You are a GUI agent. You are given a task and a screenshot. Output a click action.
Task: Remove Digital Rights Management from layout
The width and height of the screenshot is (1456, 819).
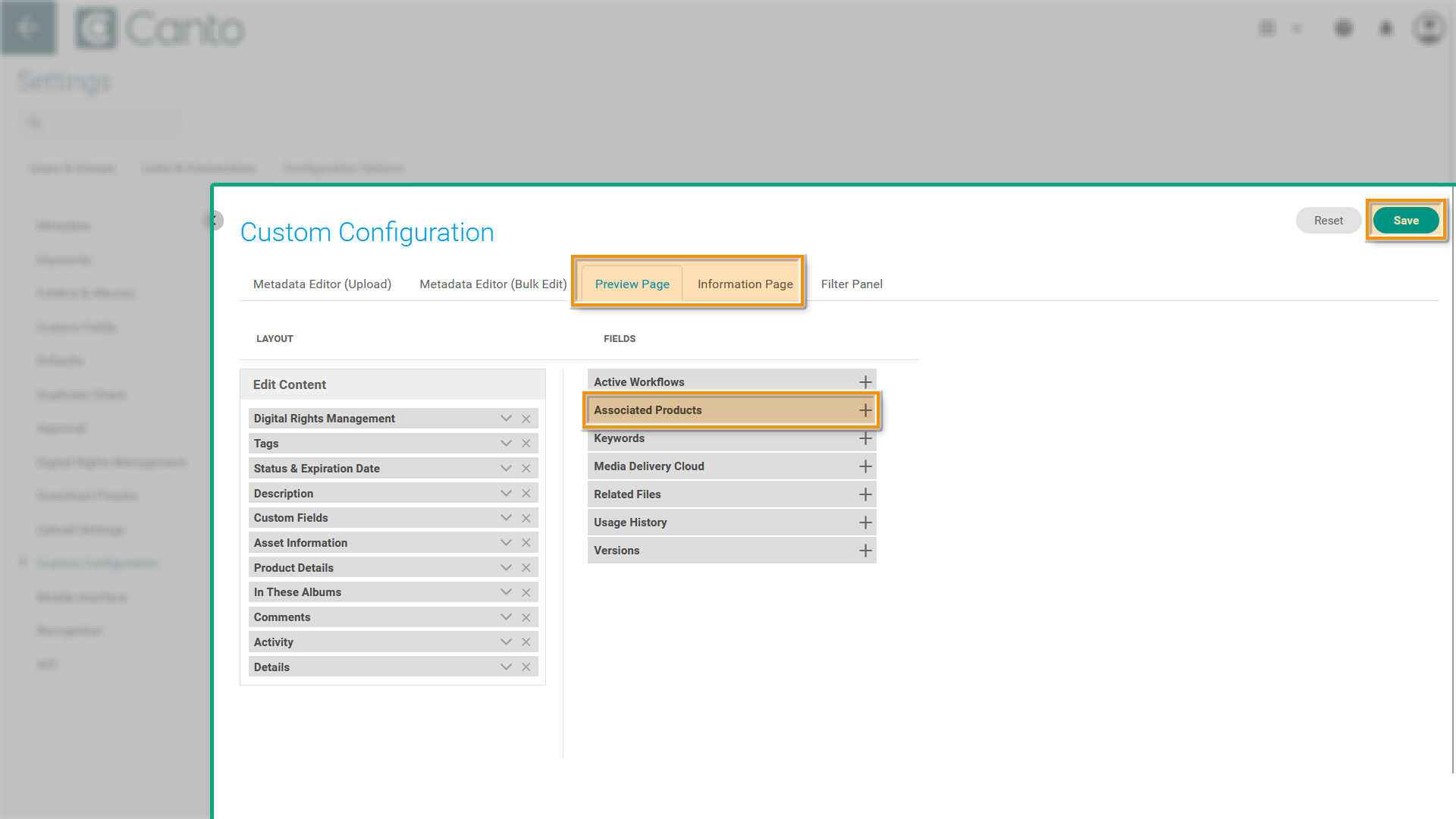pos(526,419)
